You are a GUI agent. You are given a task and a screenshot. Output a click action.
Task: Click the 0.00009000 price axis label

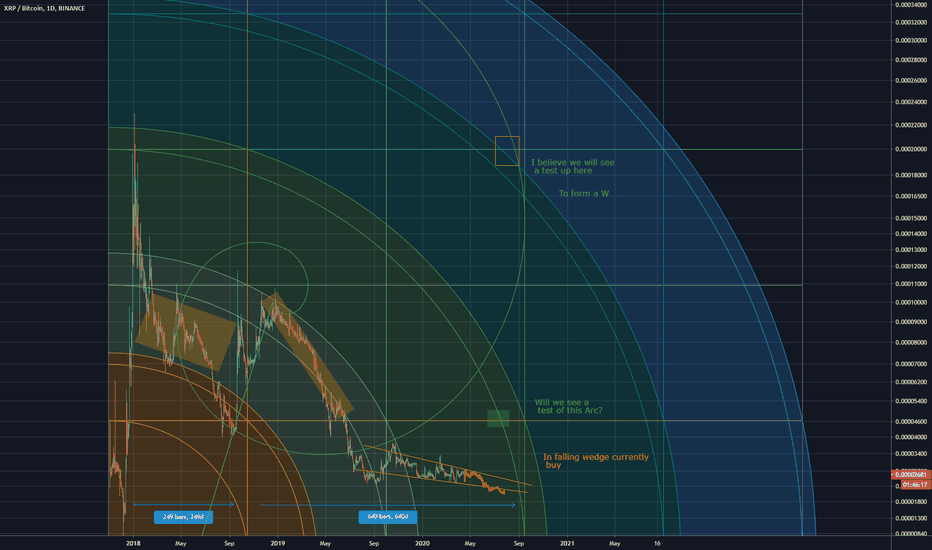(911, 322)
